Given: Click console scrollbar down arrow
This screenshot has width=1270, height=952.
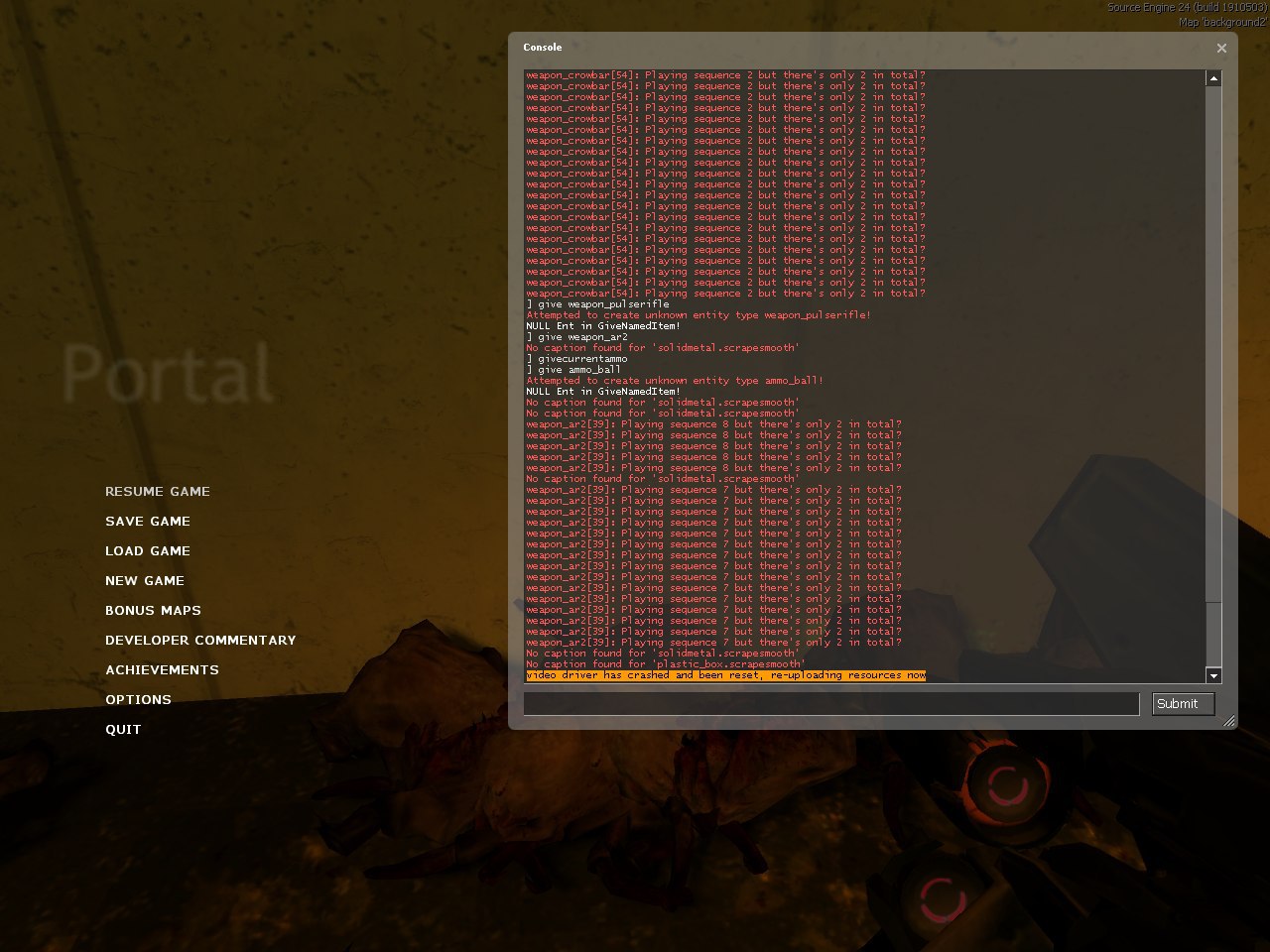Looking at the screenshot, I should point(1213,675).
